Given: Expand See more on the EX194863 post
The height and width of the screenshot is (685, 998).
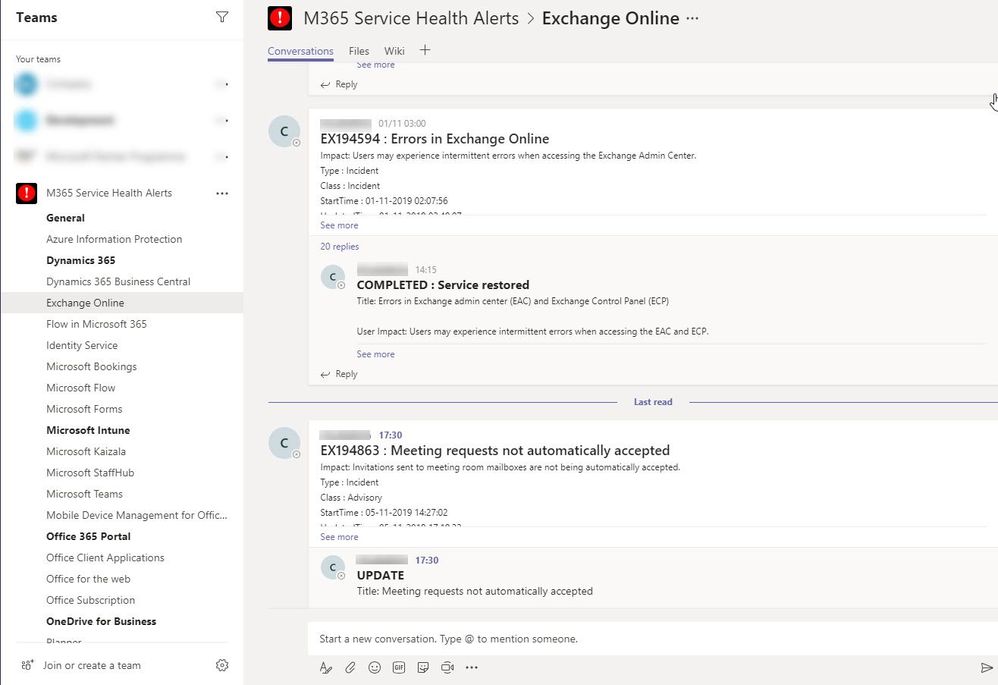Looking at the screenshot, I should [x=339, y=537].
